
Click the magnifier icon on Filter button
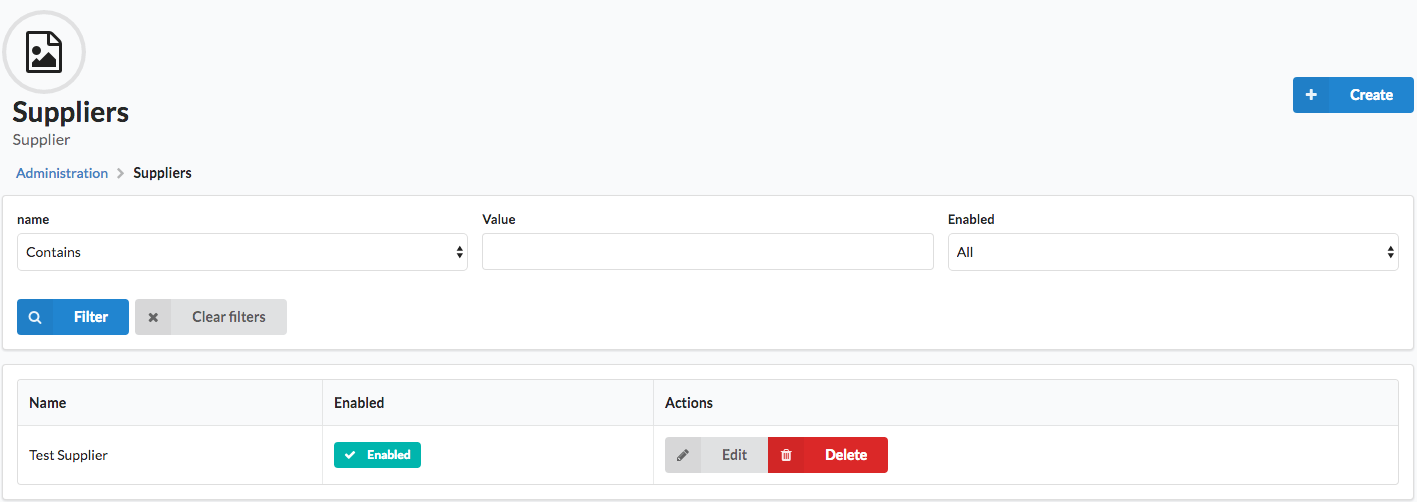point(35,317)
